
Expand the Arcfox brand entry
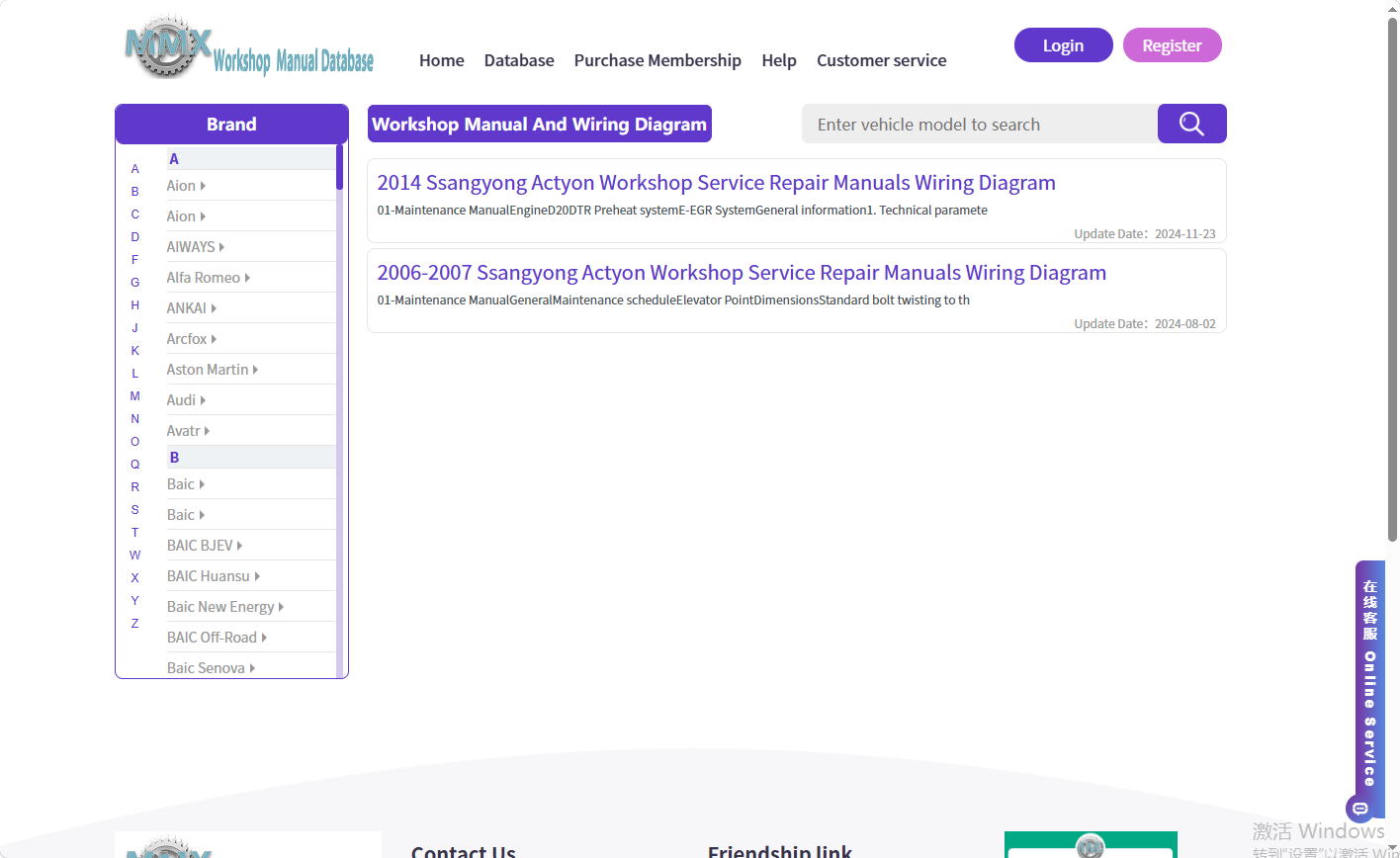[x=192, y=339]
